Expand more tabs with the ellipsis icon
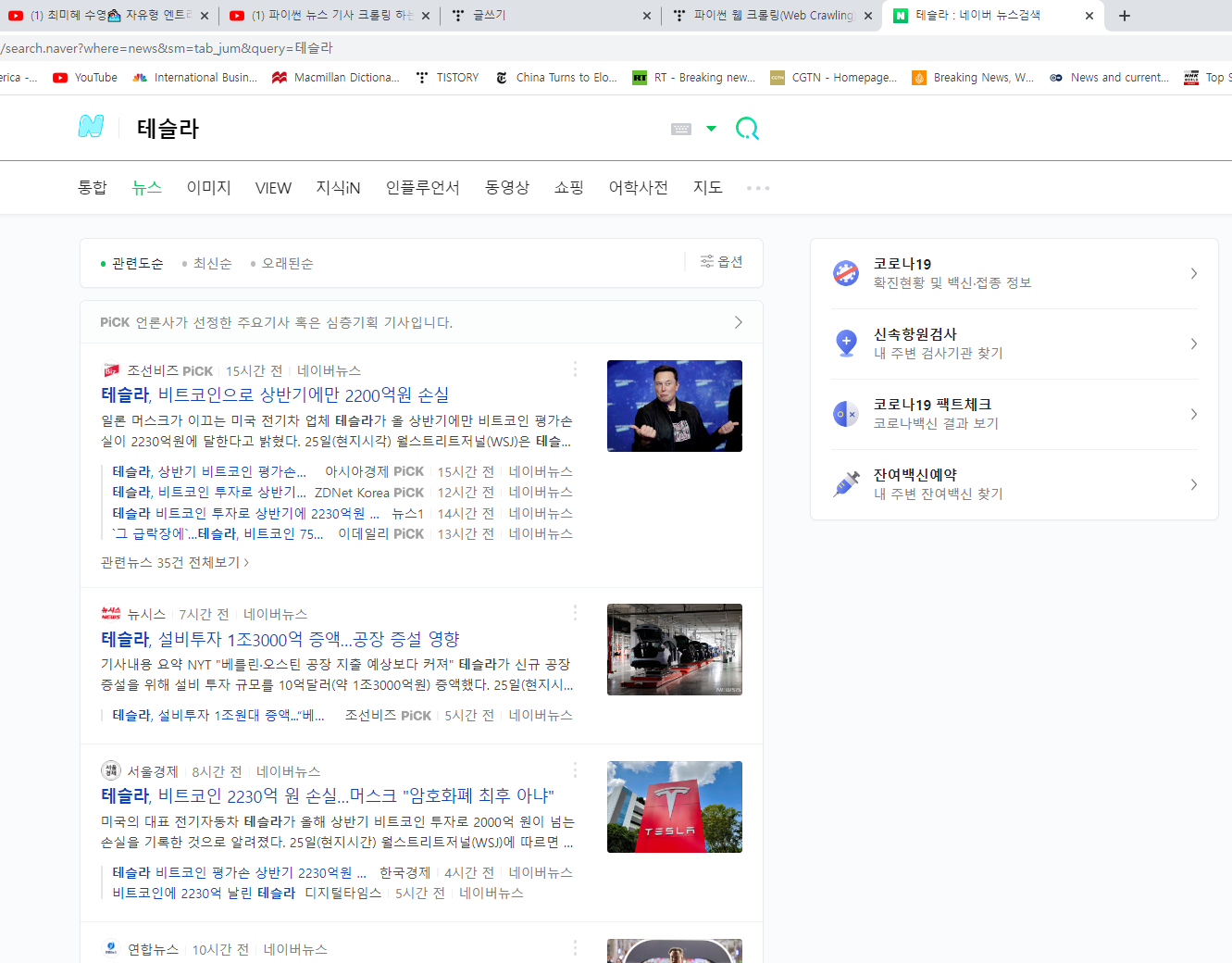The height and width of the screenshot is (963, 1232). pos(758,188)
